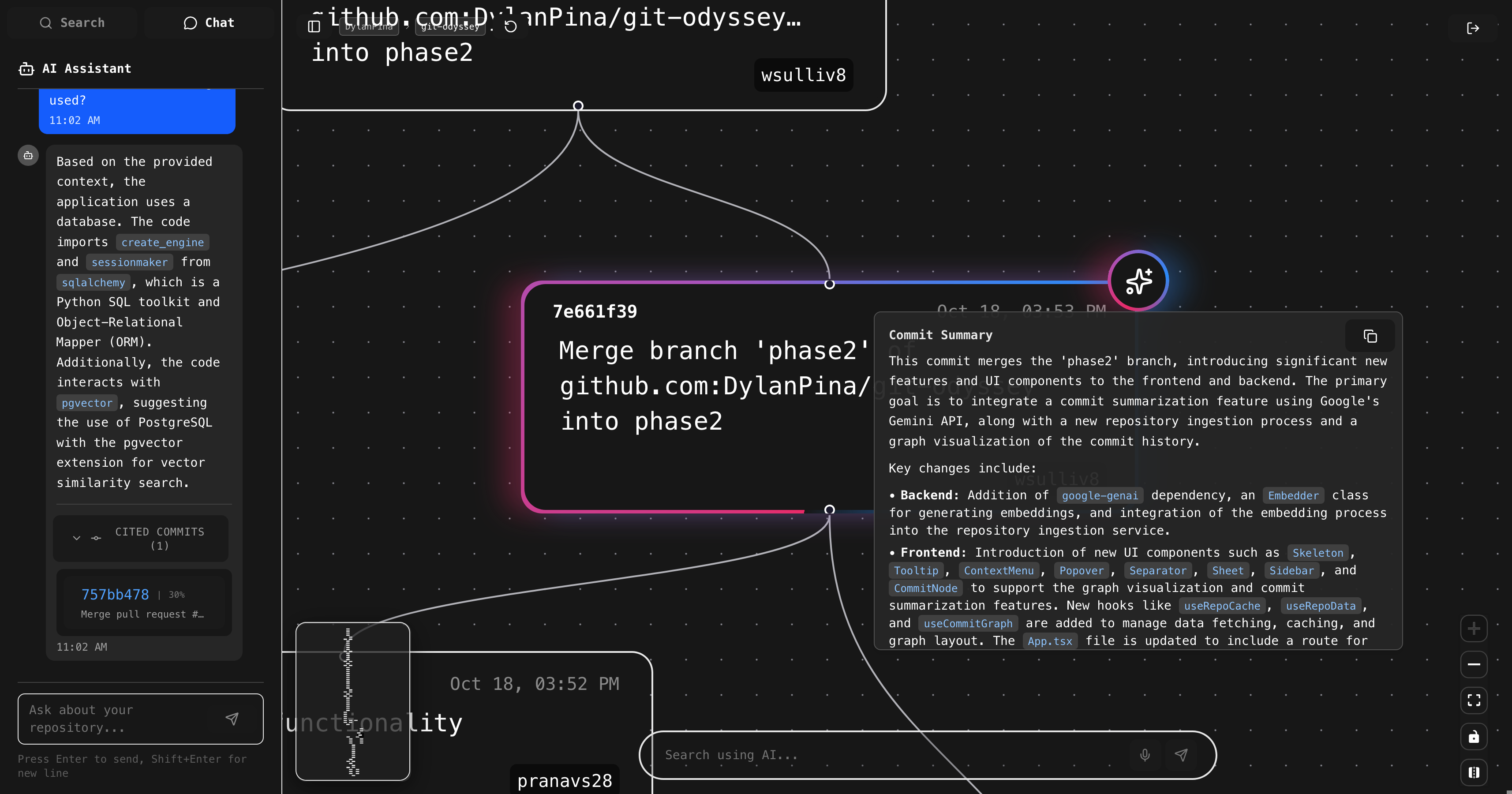Switch to the Search tab
Screen dimensions: 1512x794
point(72,23)
